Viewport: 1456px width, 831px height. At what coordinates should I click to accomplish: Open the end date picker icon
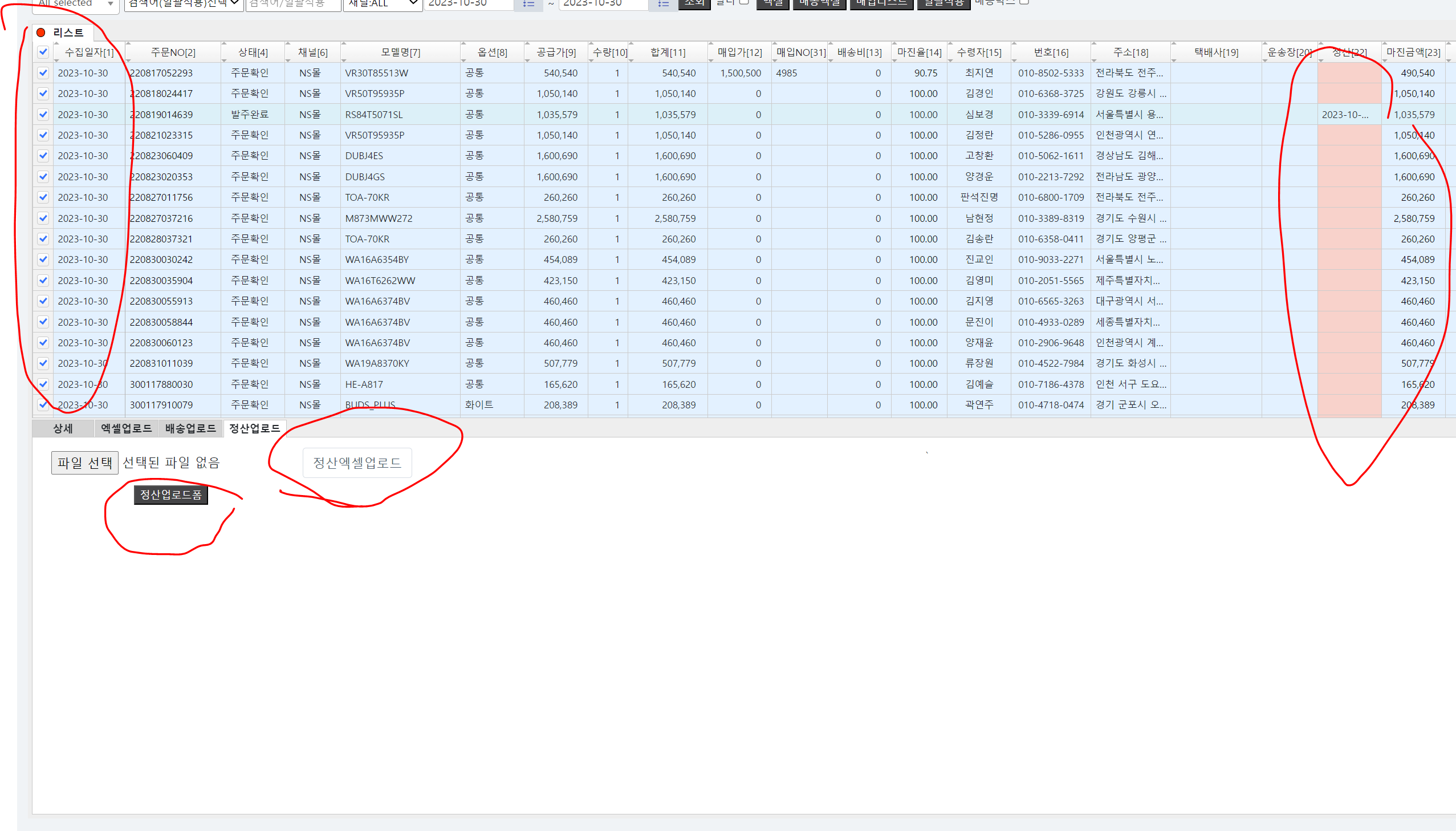pos(662,4)
